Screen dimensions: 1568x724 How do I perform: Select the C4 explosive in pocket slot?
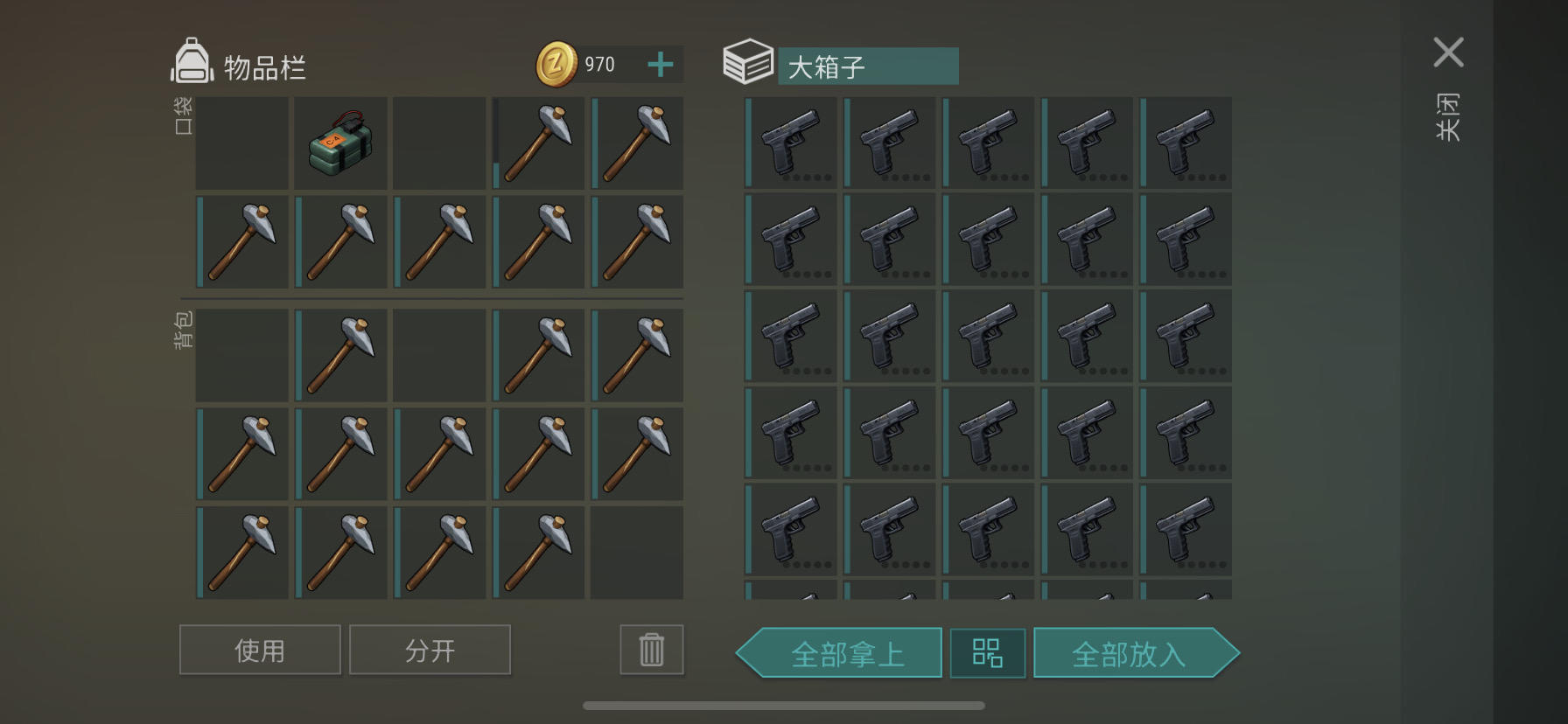coord(340,143)
